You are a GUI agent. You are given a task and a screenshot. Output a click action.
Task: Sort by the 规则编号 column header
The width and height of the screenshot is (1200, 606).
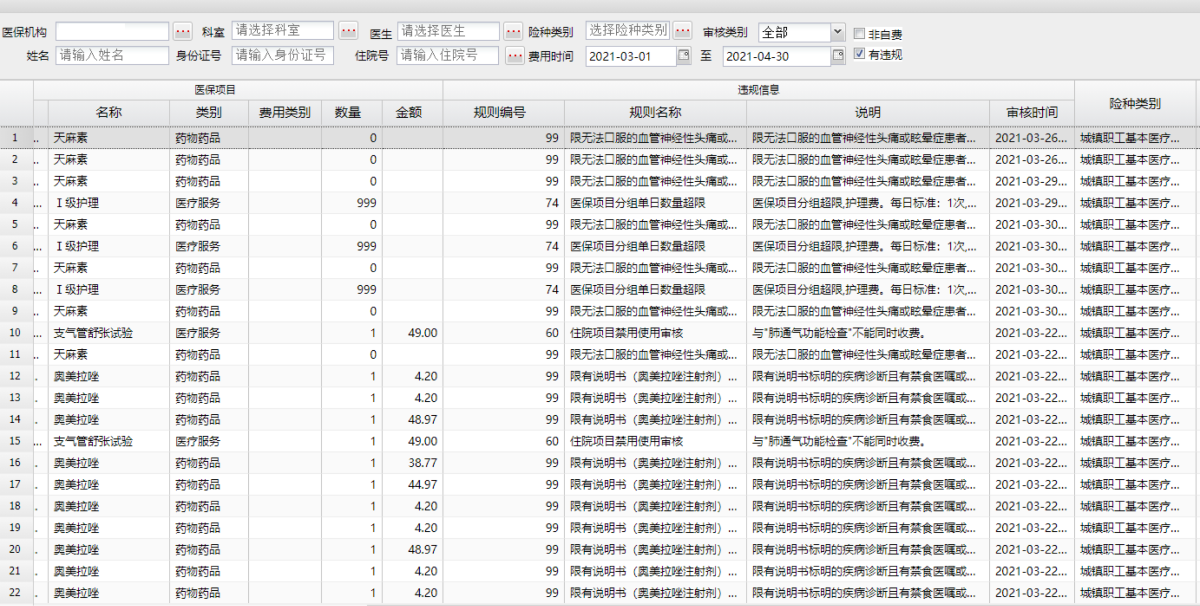coord(503,113)
